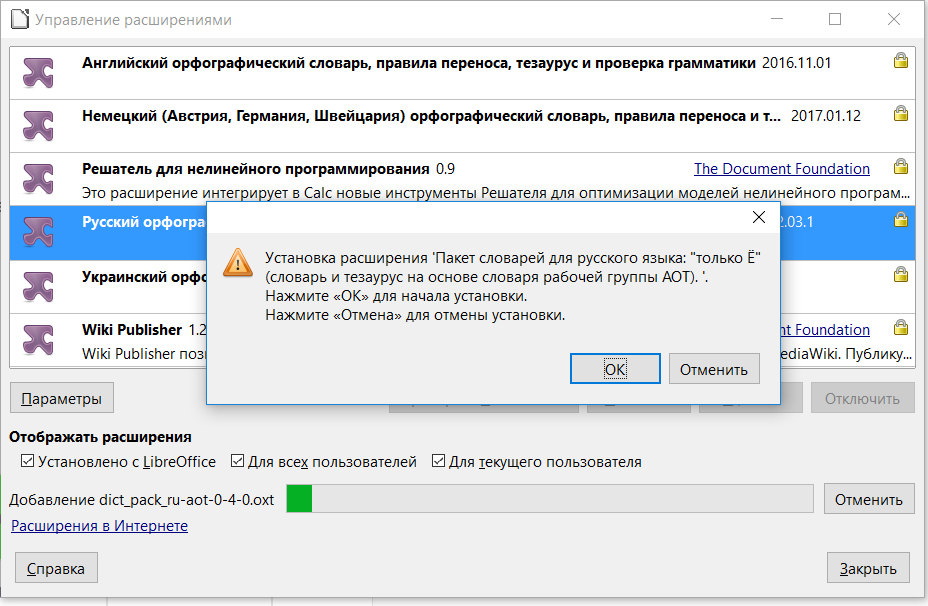The height and width of the screenshot is (606, 928).
Task: Click the Wiki Publisher extension puzzle icon
Action: click(39, 339)
